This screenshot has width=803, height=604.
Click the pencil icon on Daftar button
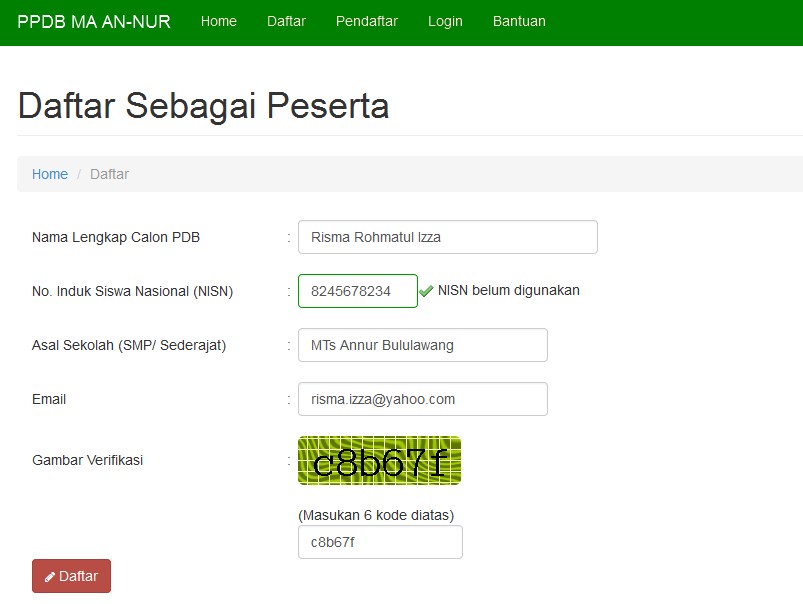tap(50, 577)
